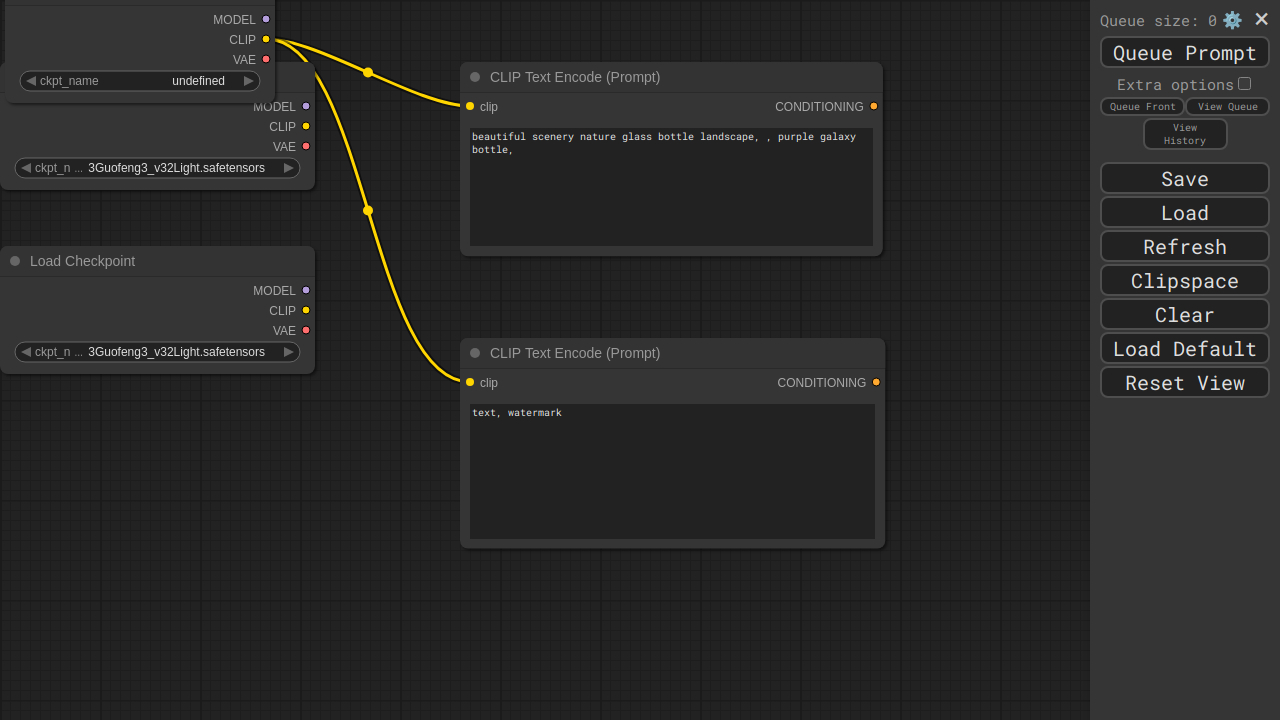1280x720 pixels.
Task: Enable the Extra options checkbox
Action: (1244, 84)
